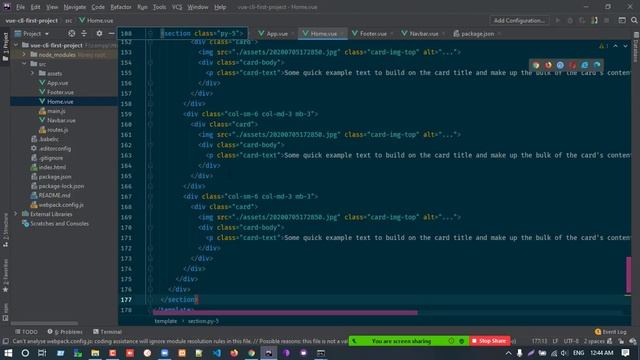Open Windows Task View
The width and height of the screenshot is (640, 360).
[x=42, y=353]
